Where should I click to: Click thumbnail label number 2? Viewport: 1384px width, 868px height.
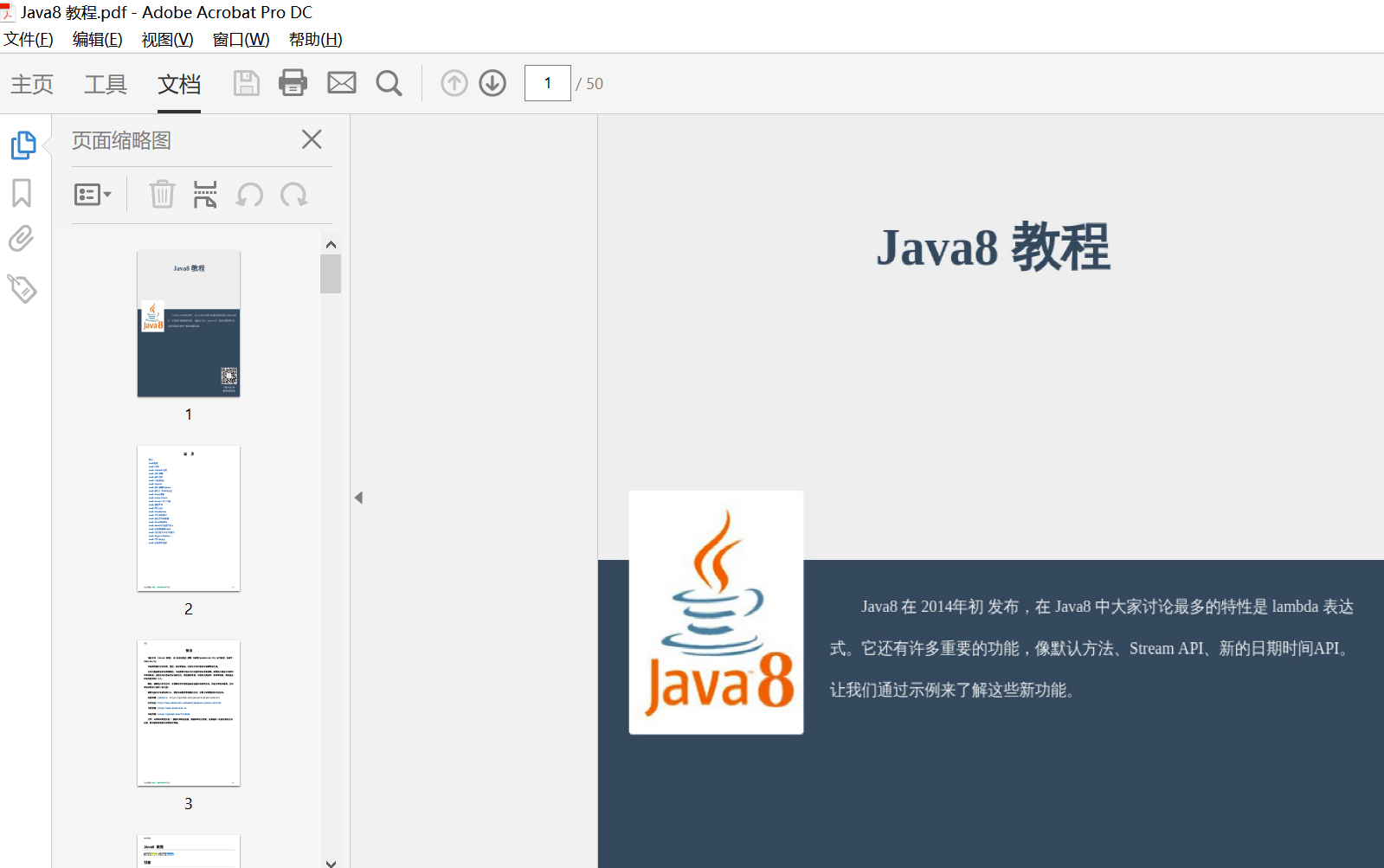click(x=189, y=609)
